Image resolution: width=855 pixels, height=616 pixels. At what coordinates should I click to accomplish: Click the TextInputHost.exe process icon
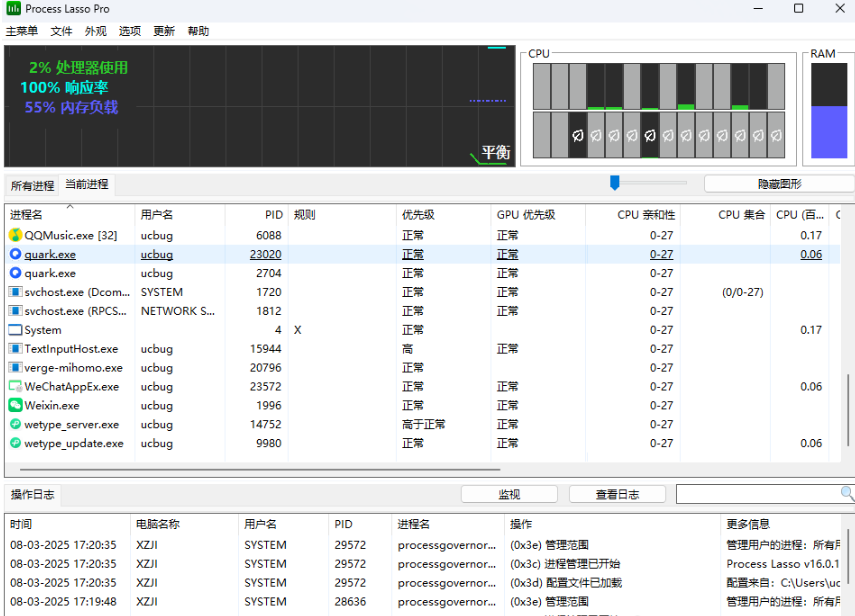point(16,348)
